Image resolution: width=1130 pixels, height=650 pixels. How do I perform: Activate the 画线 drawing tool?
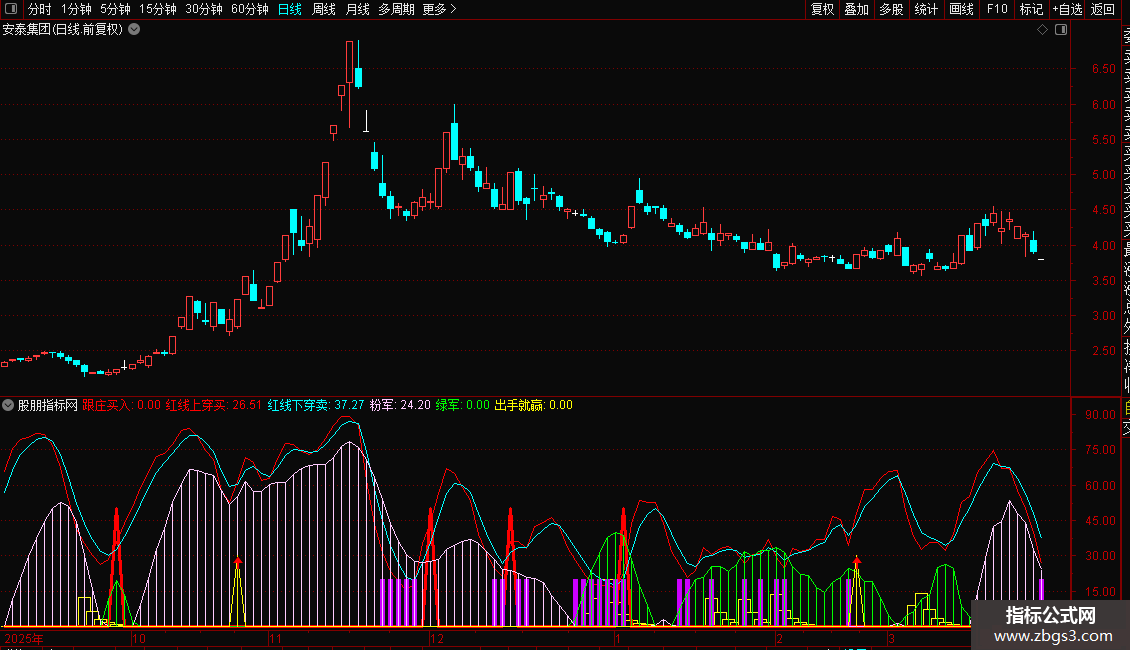(961, 9)
